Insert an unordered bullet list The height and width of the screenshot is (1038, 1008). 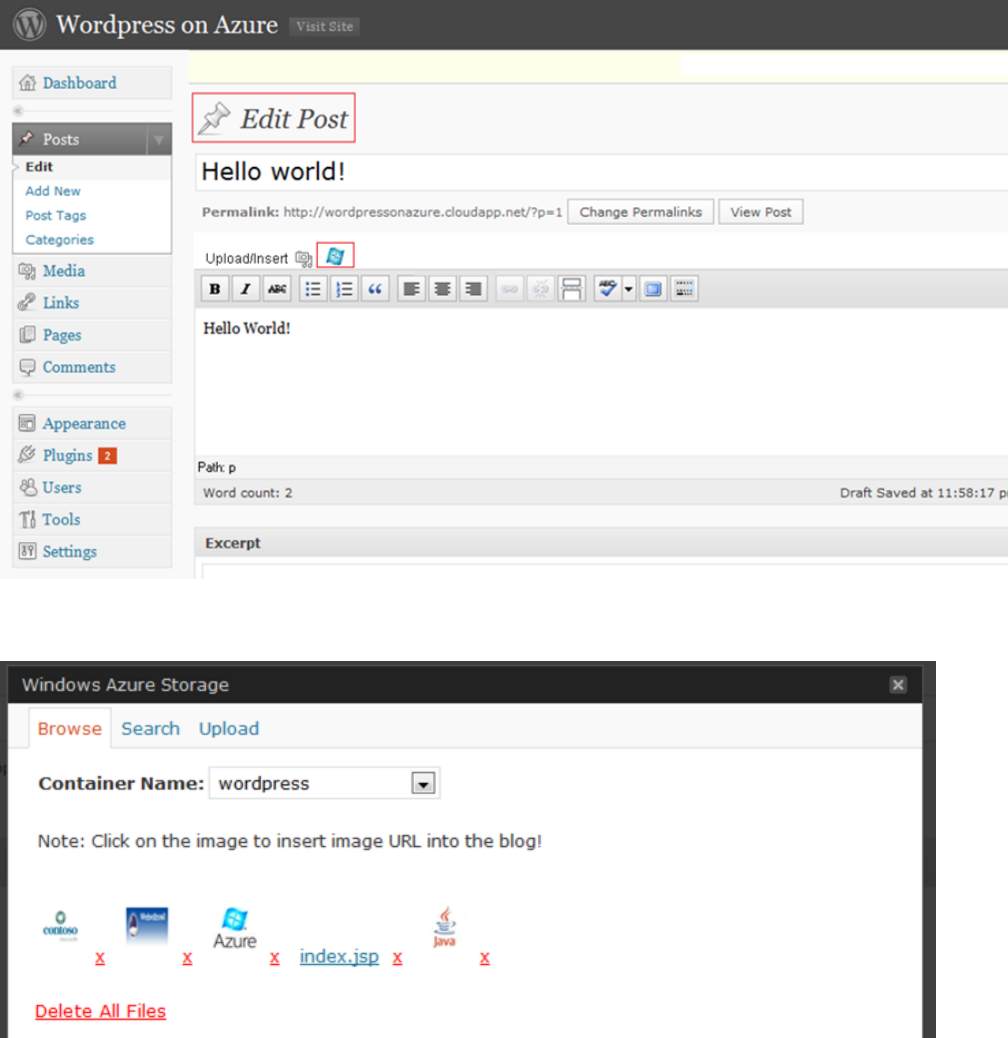313,289
